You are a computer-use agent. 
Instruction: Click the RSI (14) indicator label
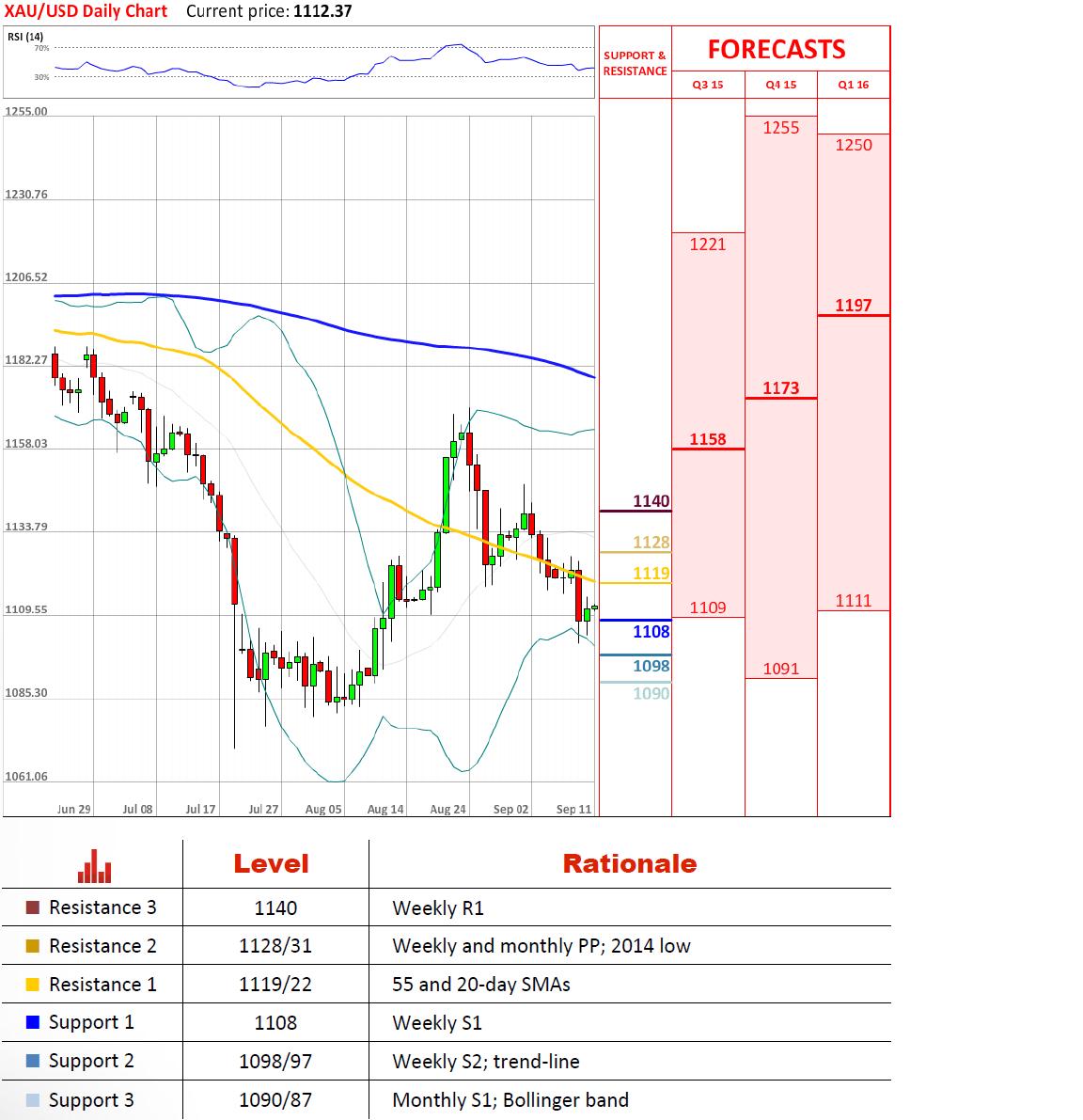(25, 37)
